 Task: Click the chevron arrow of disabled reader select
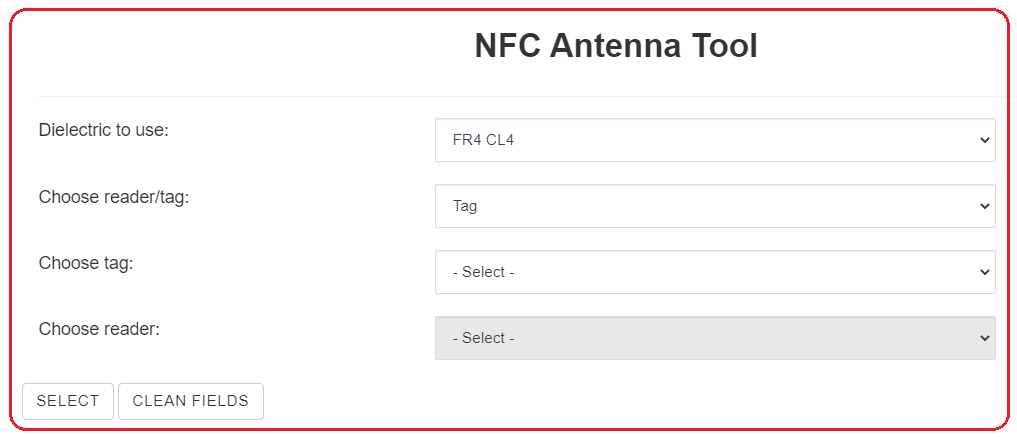click(982, 338)
